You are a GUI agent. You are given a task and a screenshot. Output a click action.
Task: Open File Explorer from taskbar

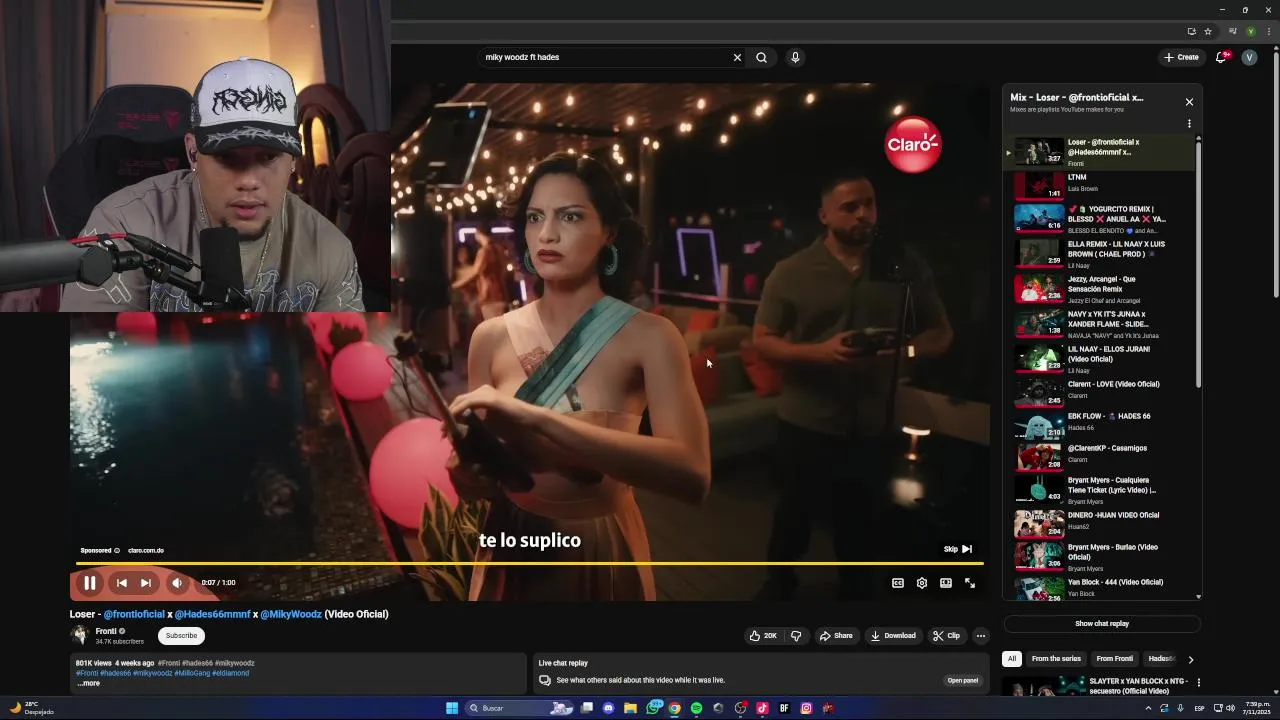(x=631, y=708)
